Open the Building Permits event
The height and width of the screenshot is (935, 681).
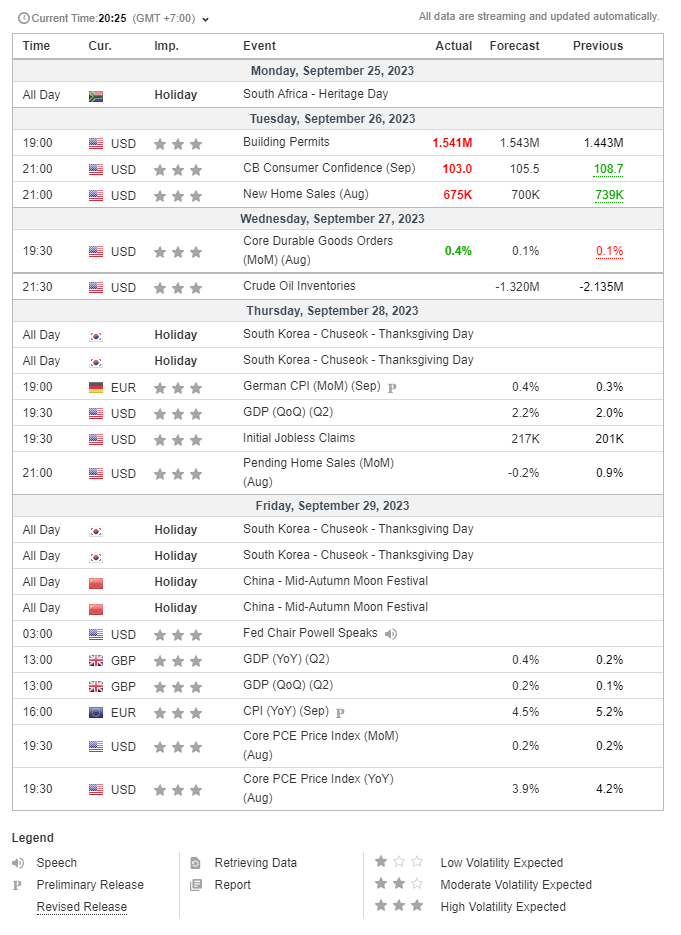pos(286,142)
